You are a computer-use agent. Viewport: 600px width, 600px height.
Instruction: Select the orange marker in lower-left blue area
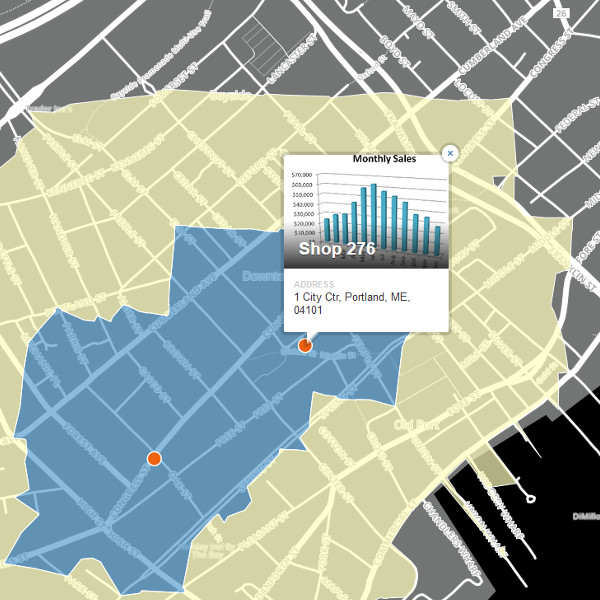(154, 458)
